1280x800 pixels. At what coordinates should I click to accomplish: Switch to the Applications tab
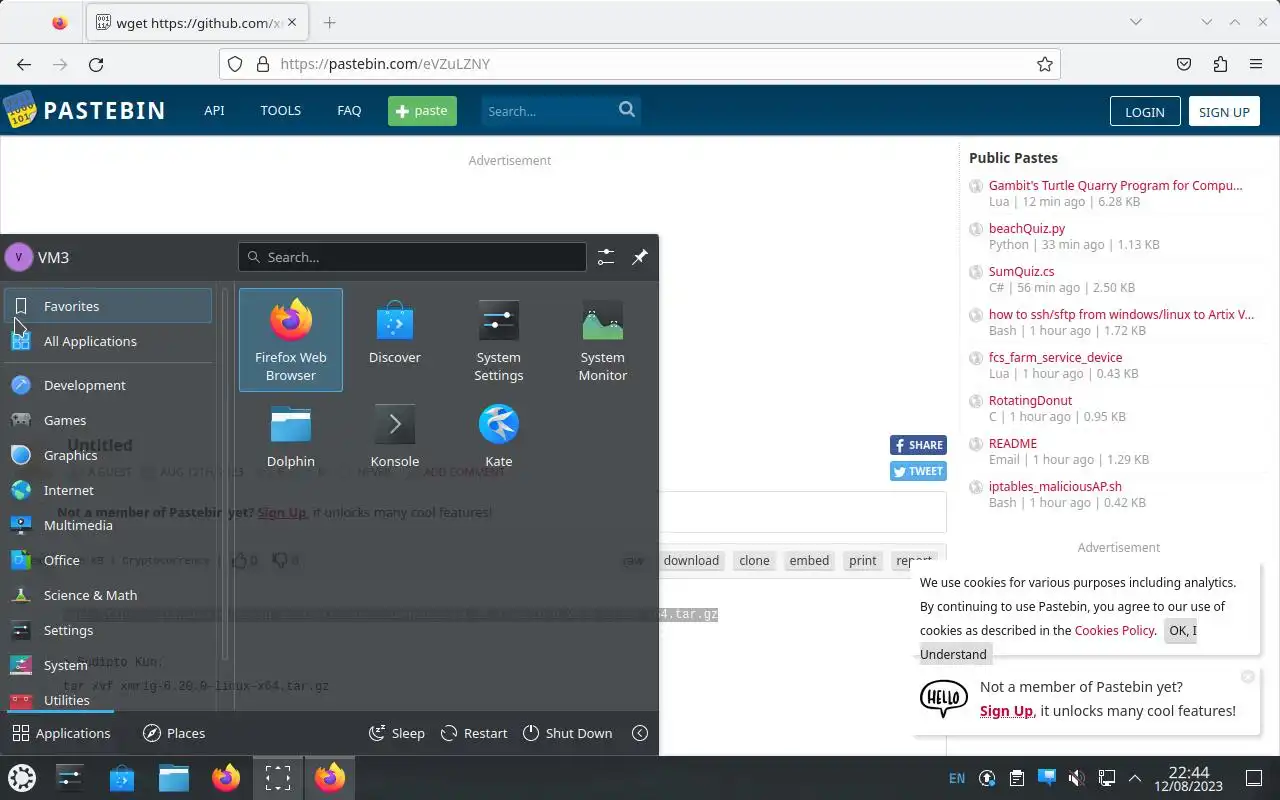pos(61,733)
